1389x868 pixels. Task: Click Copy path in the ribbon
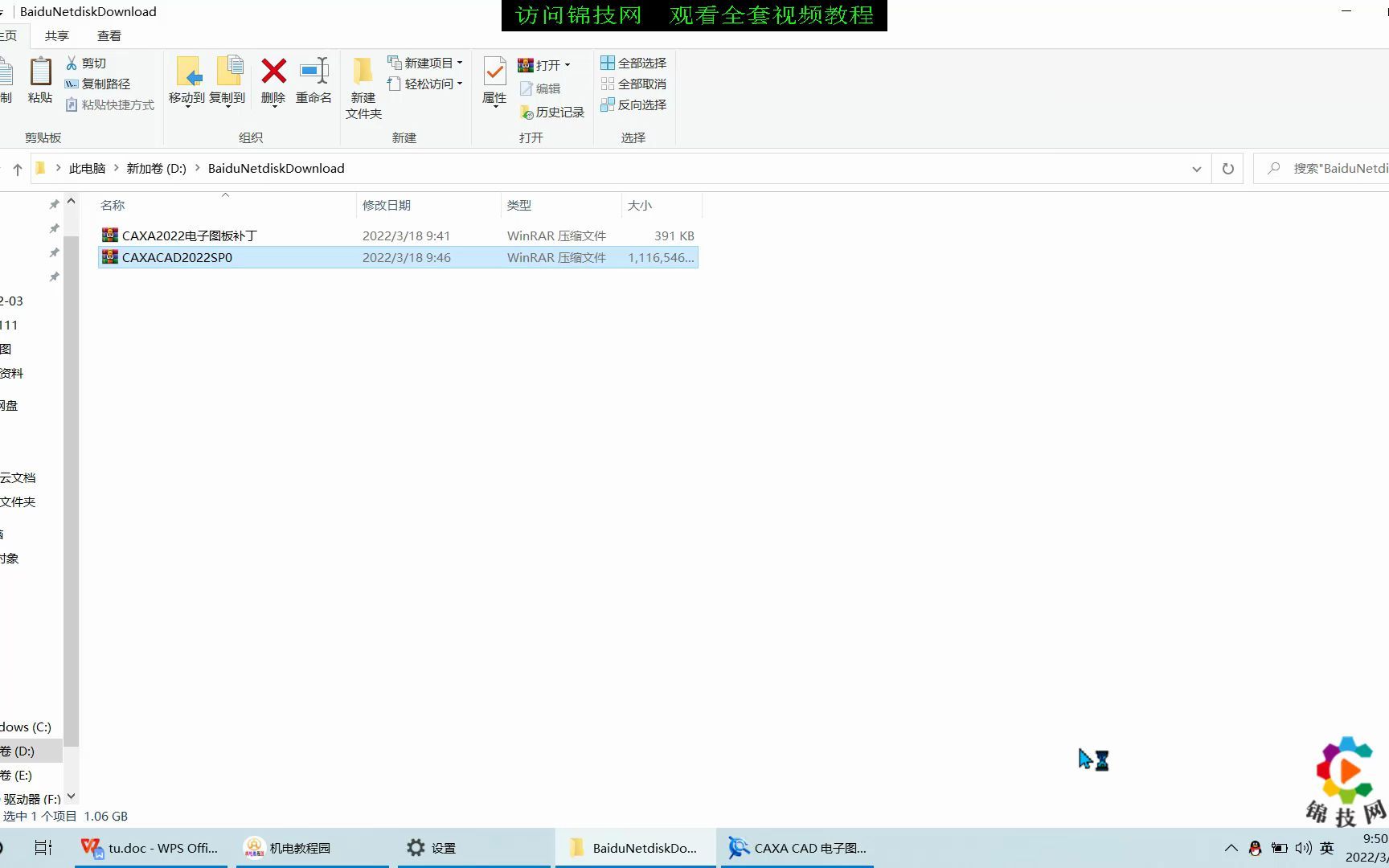97,84
